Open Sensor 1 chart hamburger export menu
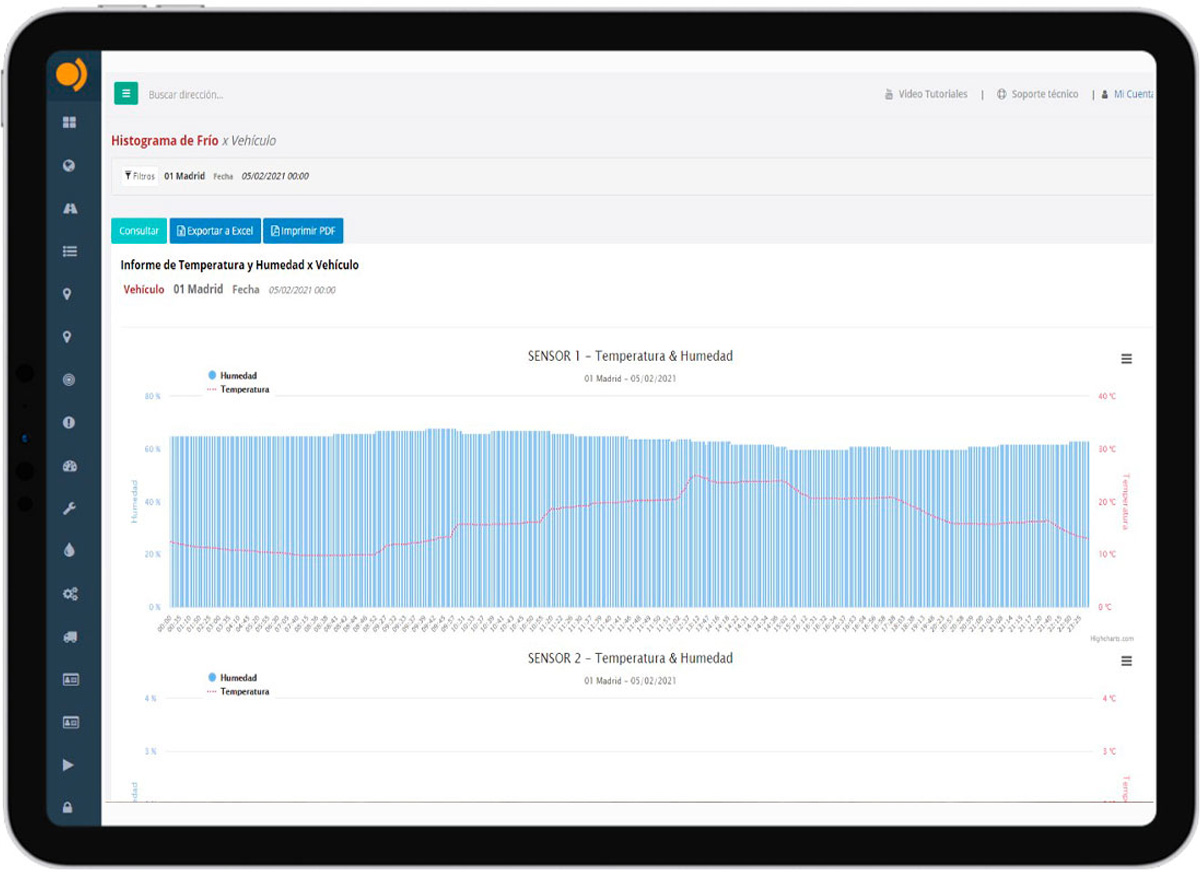 1126,359
